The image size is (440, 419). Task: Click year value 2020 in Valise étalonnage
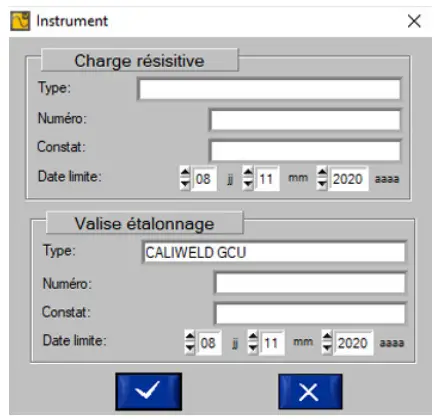[353, 343]
